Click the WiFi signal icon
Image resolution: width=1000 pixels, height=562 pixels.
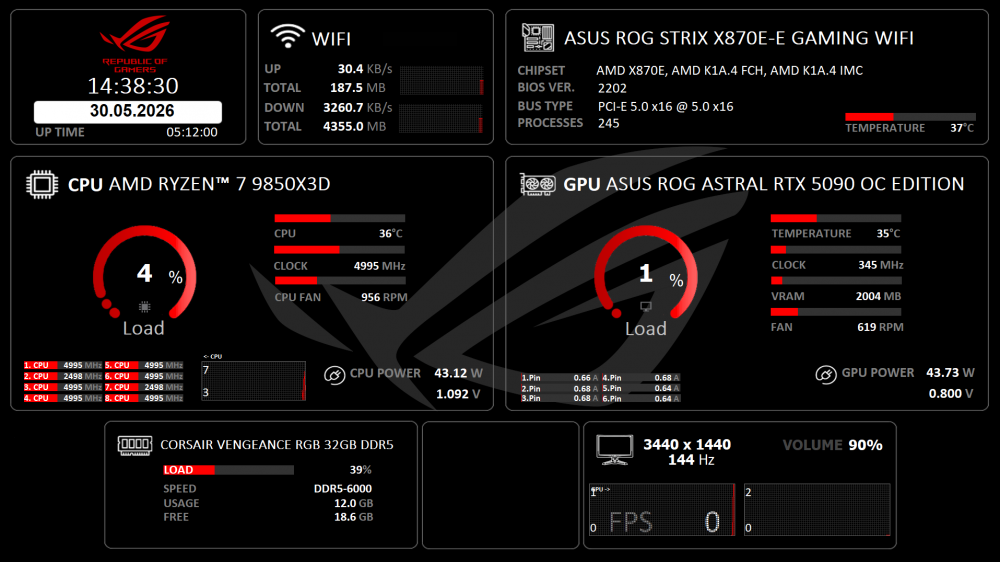pos(287,36)
